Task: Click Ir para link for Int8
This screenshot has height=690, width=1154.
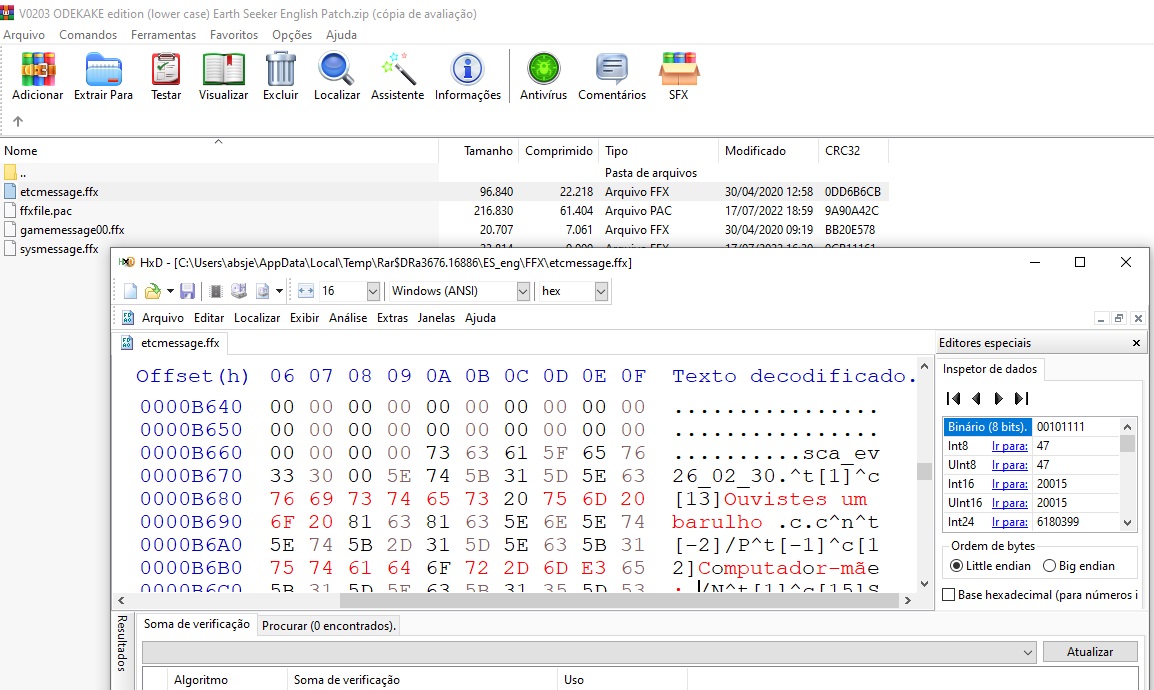Action: (x=1010, y=446)
